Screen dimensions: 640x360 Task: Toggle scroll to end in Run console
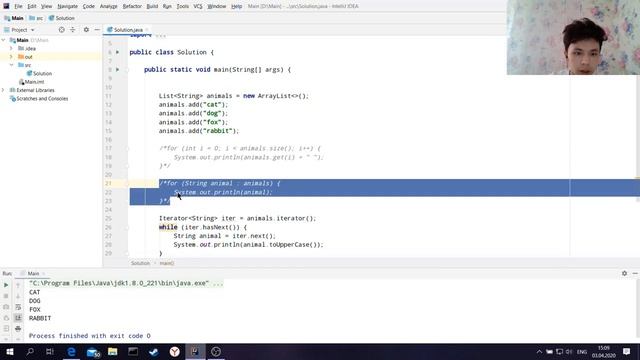click(x=18, y=318)
